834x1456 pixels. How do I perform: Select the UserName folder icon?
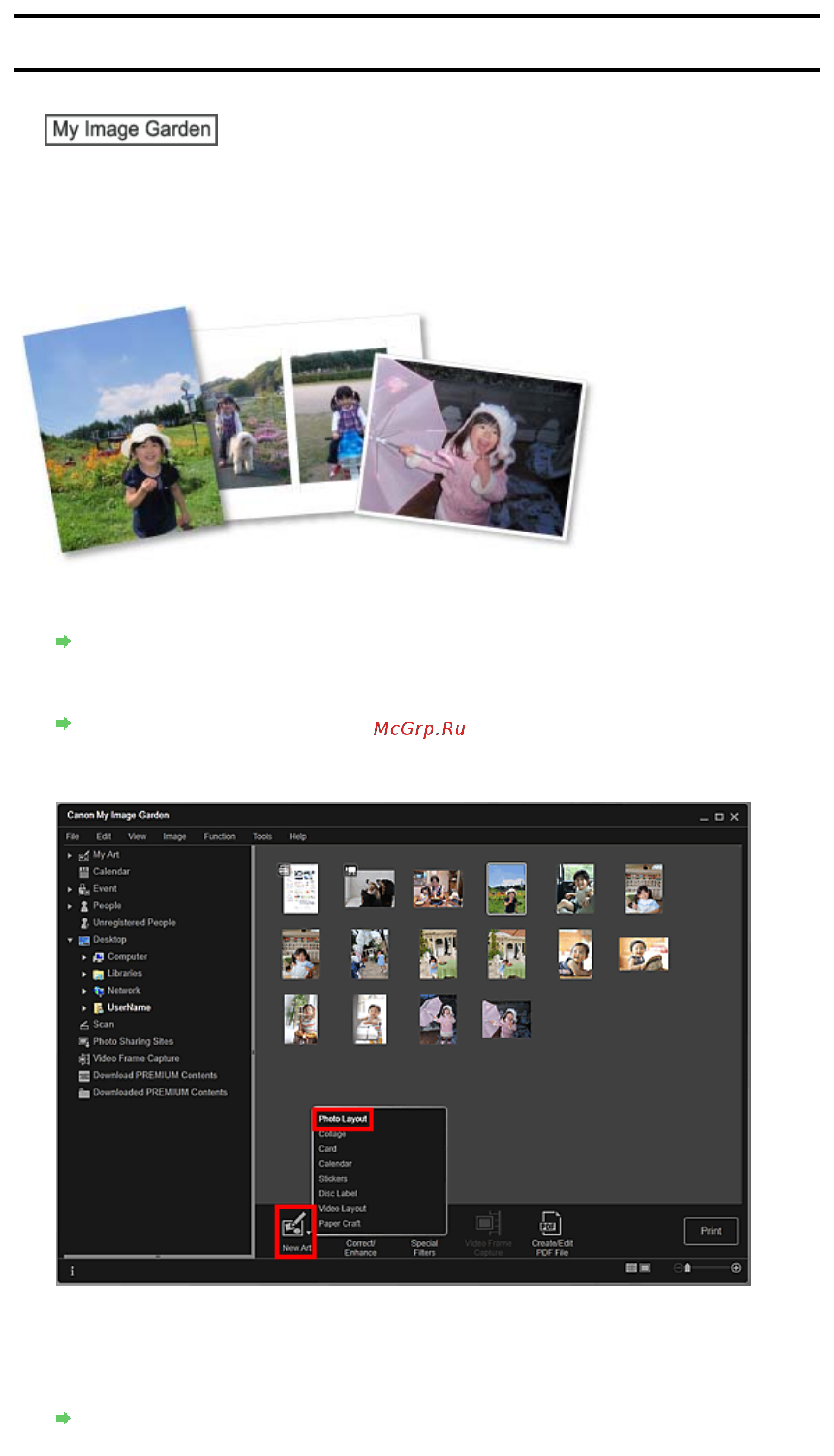point(99,1008)
